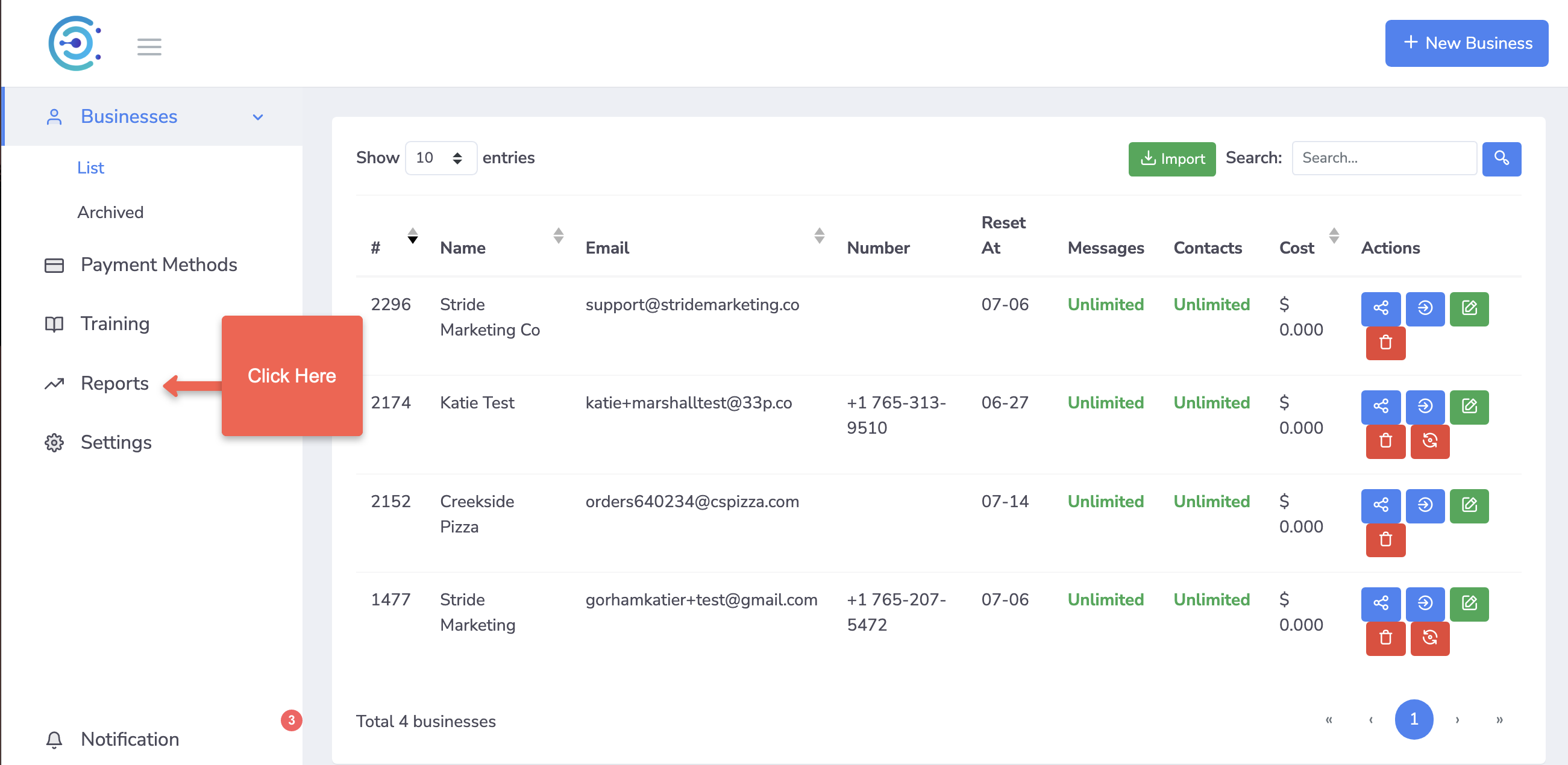Open Reports from the sidebar
This screenshot has height=765, width=1568.
[x=114, y=383]
